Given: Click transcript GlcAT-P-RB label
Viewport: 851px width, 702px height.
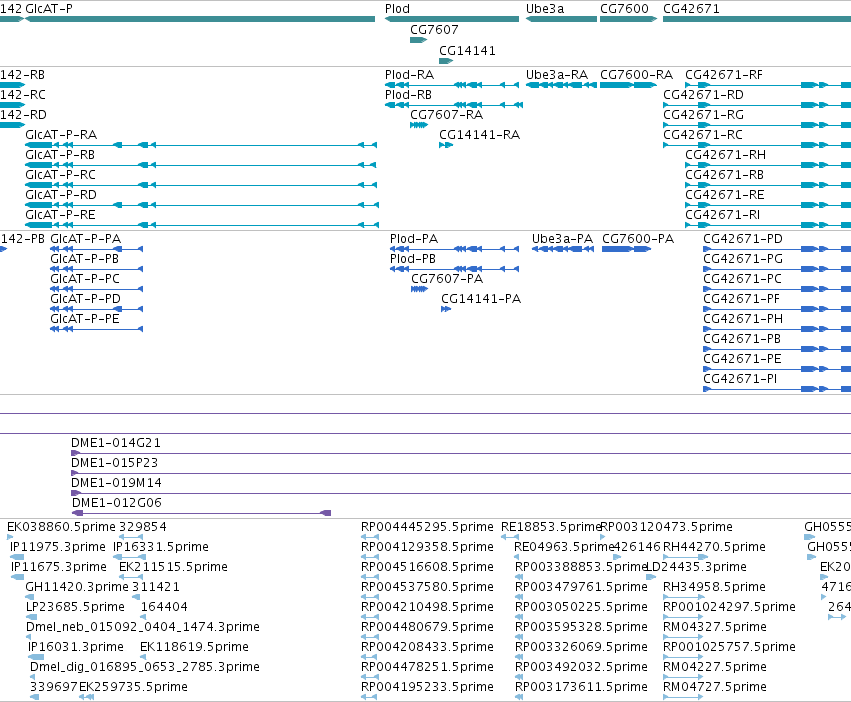Looking at the screenshot, I should coord(60,155).
